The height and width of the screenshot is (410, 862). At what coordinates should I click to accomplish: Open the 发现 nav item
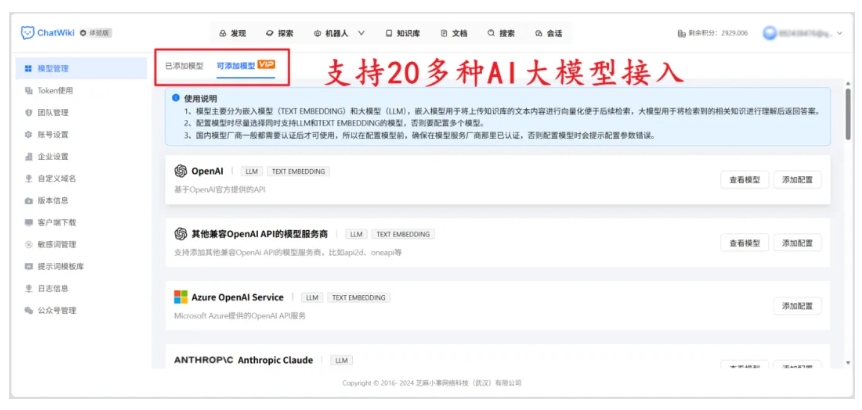[x=233, y=33]
